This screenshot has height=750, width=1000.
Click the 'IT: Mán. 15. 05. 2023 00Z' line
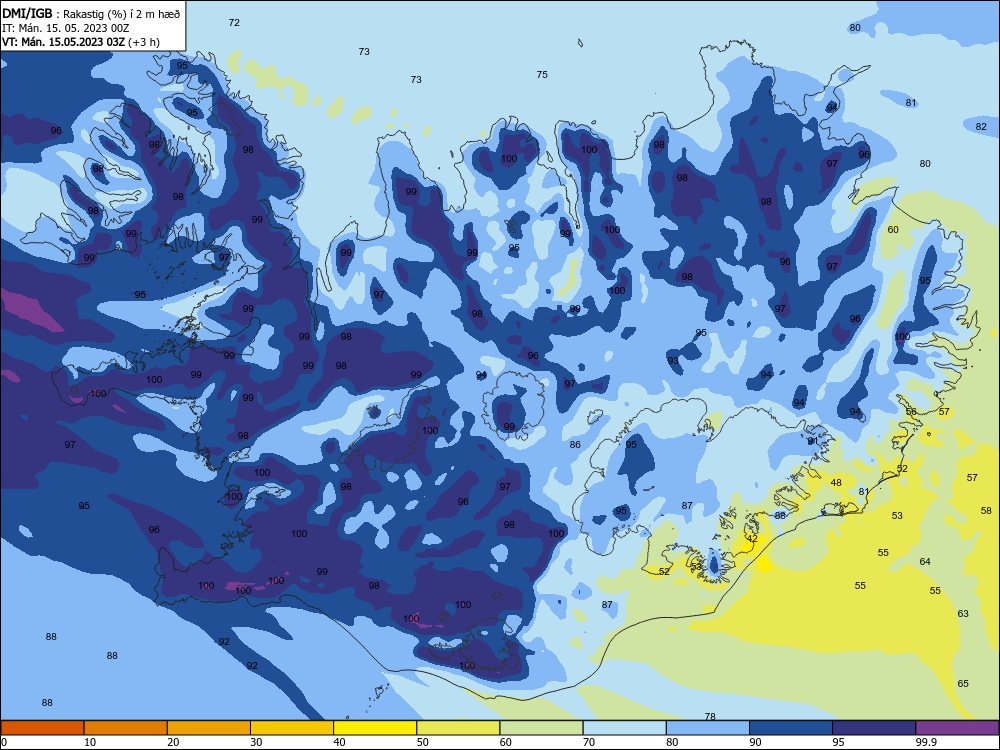(x=66, y=28)
